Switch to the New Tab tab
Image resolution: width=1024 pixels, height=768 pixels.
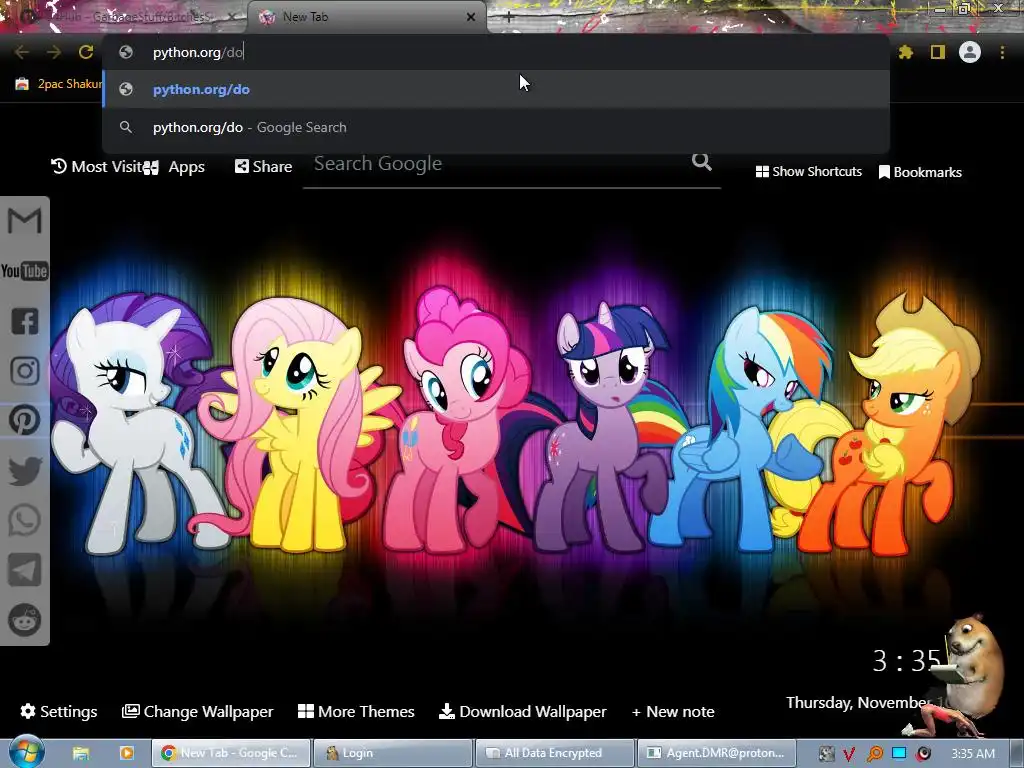coord(366,17)
